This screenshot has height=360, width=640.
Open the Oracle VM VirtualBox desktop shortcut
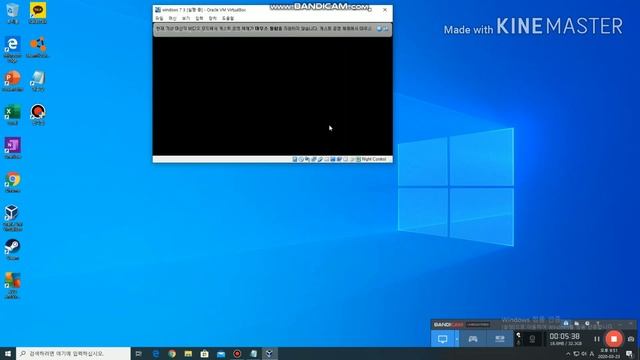13,218
